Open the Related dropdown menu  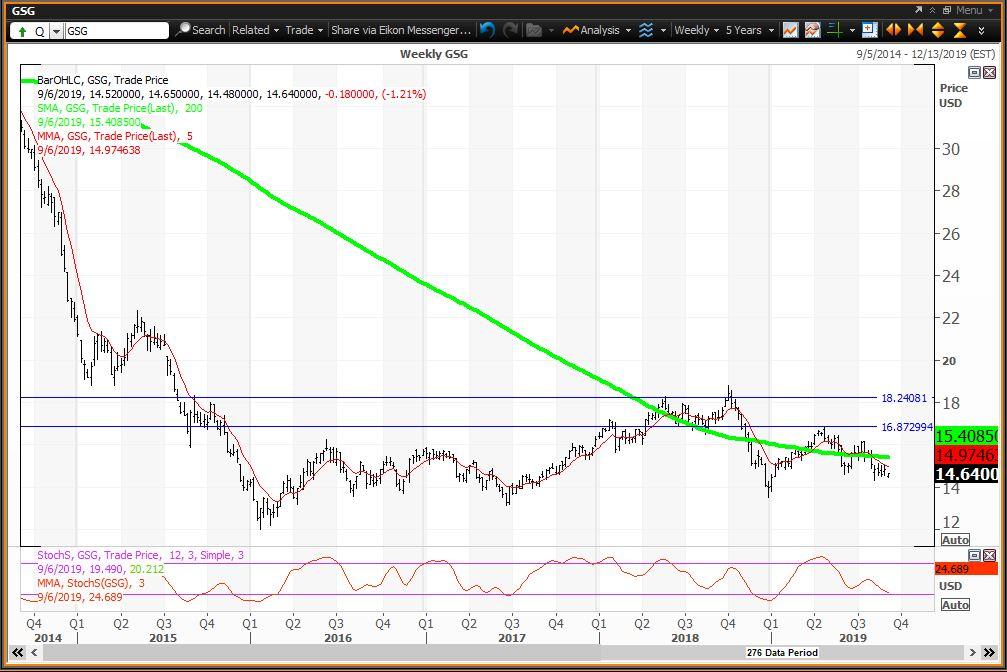tap(255, 30)
